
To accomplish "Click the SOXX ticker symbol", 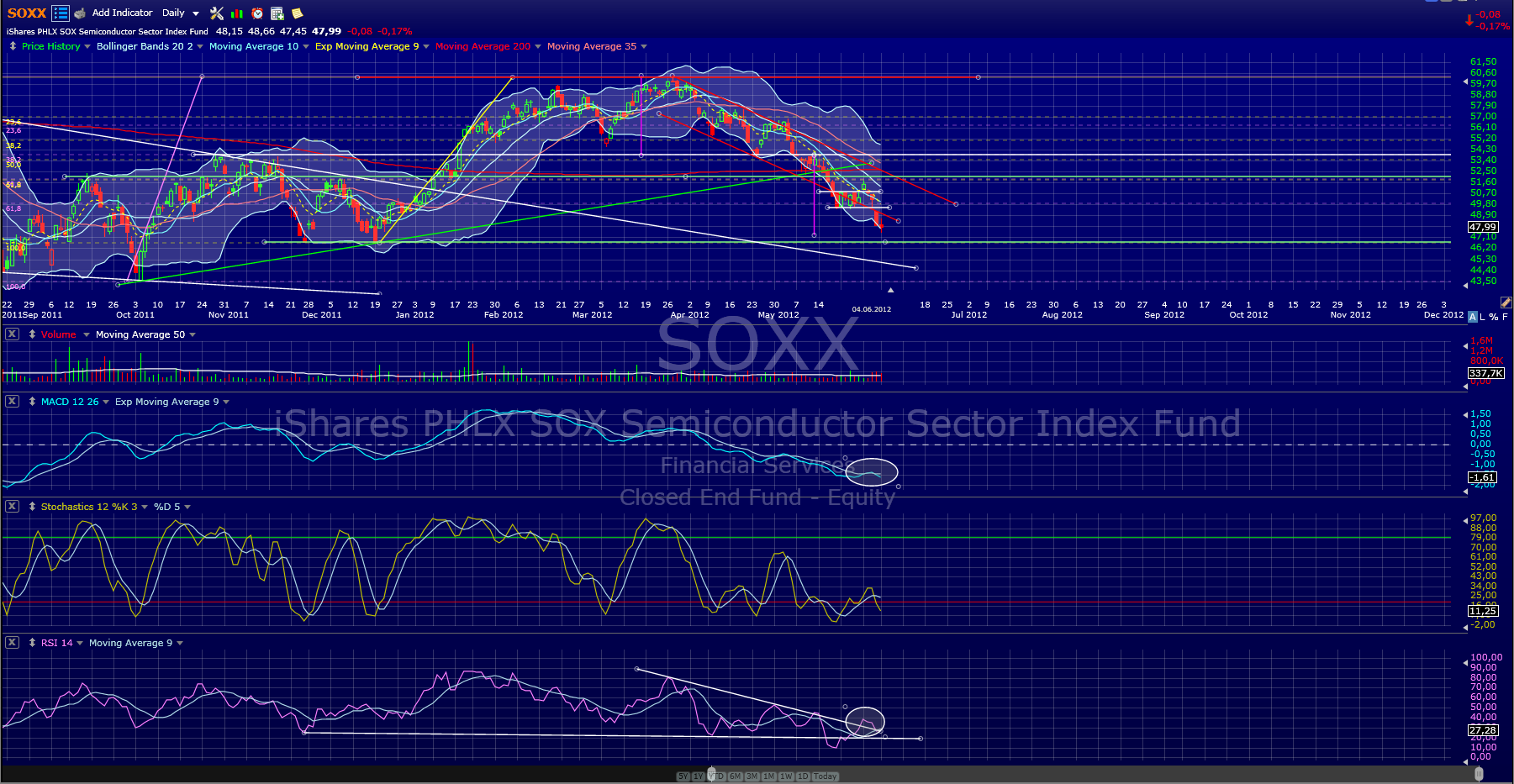I will 27,13.
